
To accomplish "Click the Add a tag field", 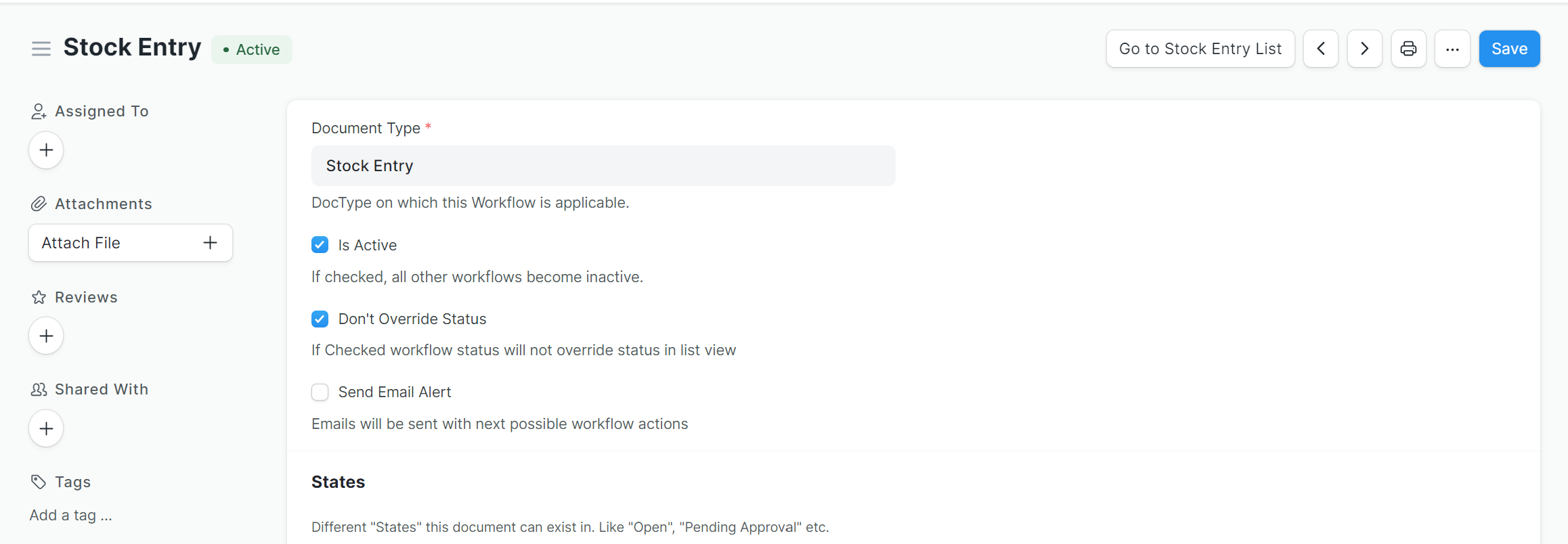I will [x=70, y=514].
